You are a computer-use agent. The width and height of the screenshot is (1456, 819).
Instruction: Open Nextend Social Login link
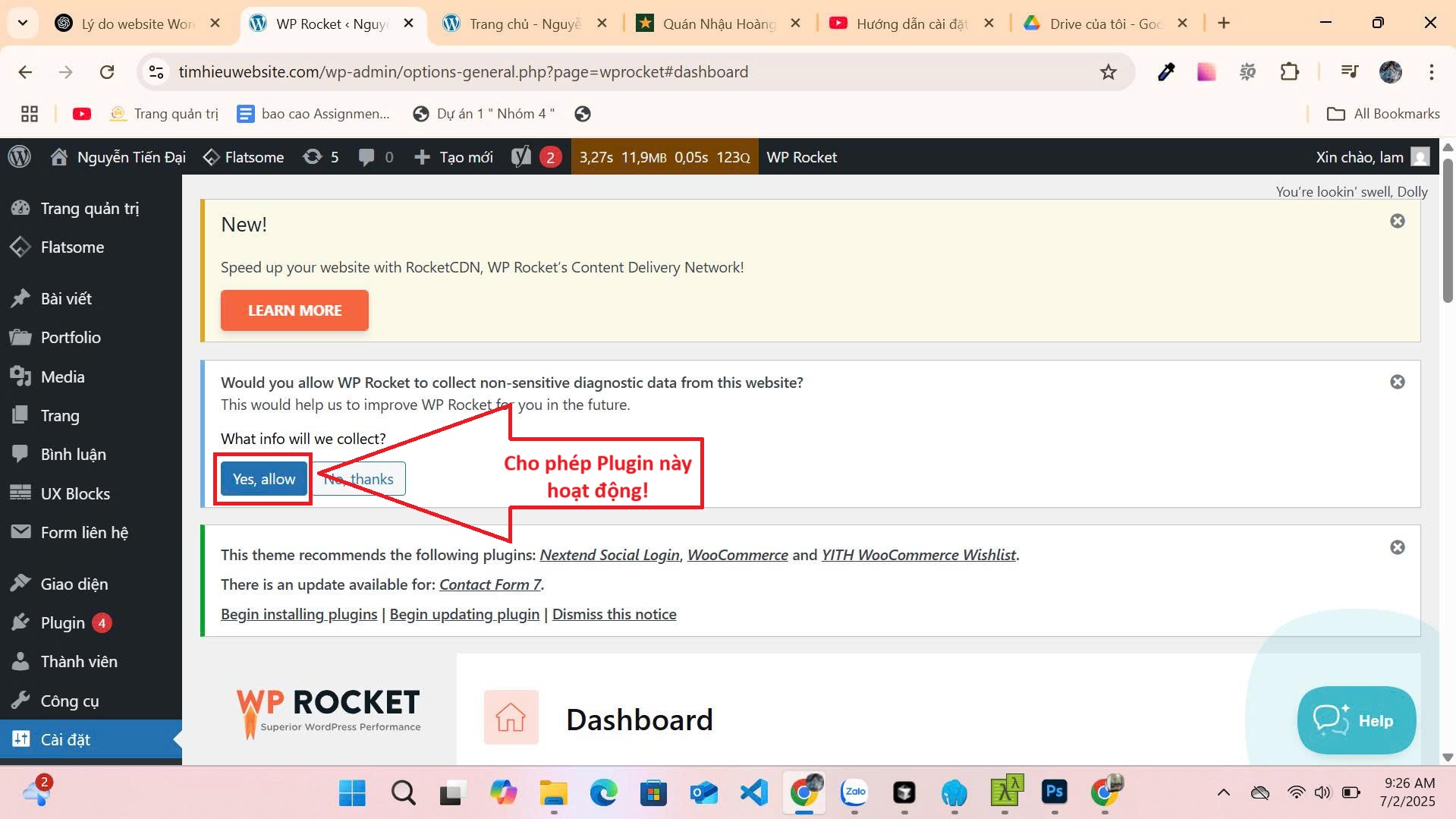click(609, 555)
